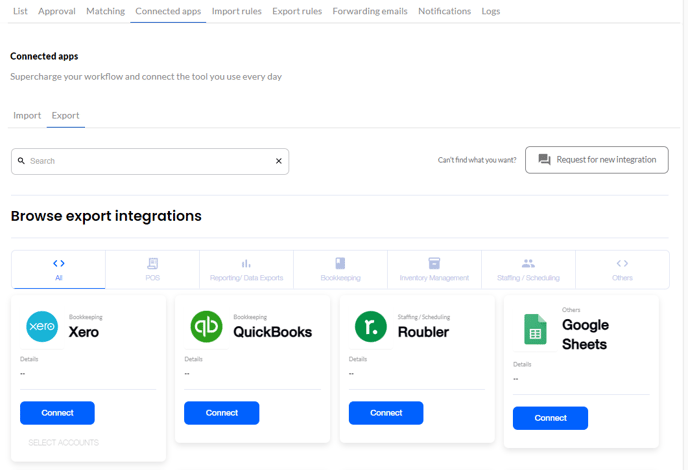Filter by Staffing / Scheduling category

tap(528, 269)
